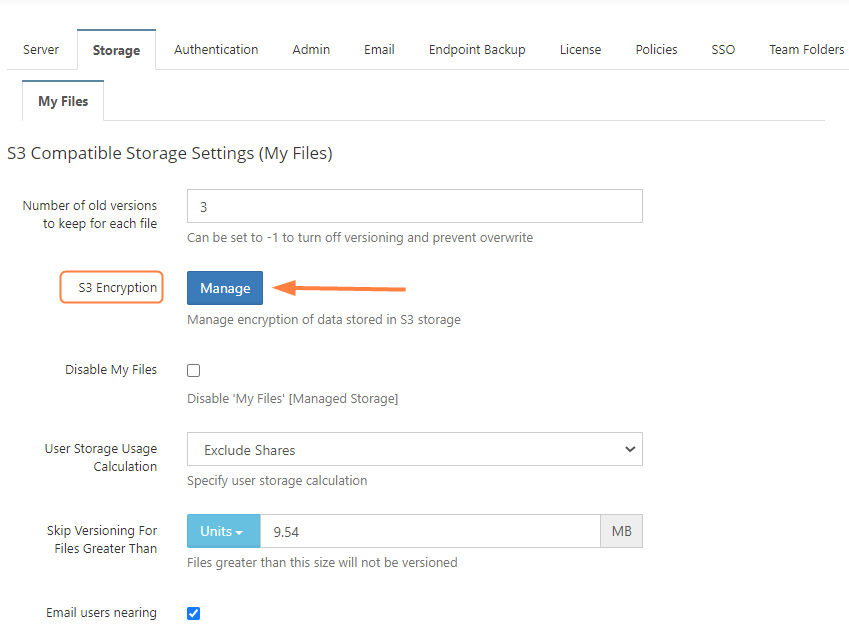
Task: Go to the Team Folders tab
Action: 806,49
